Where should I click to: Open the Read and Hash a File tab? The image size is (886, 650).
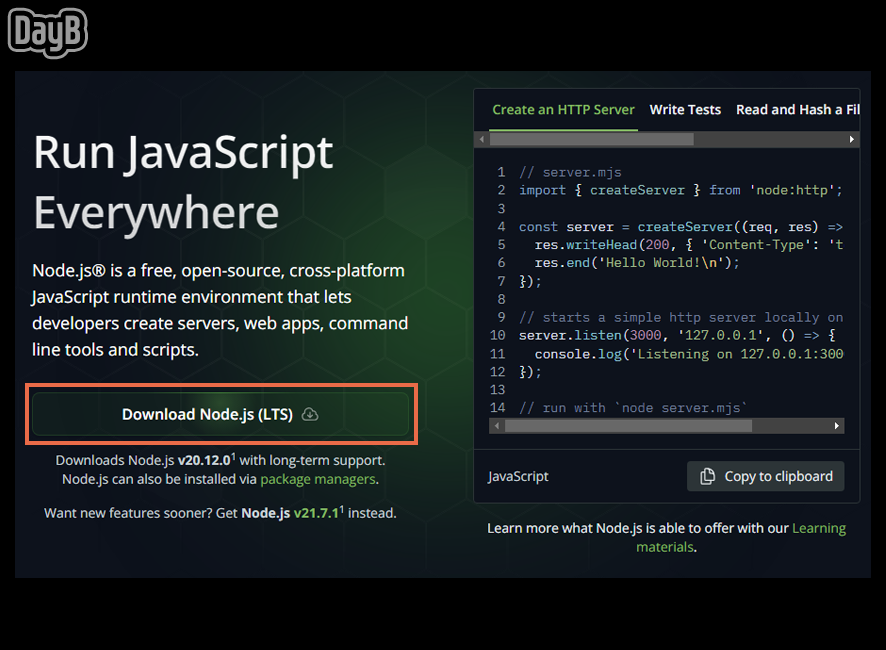click(x=797, y=109)
